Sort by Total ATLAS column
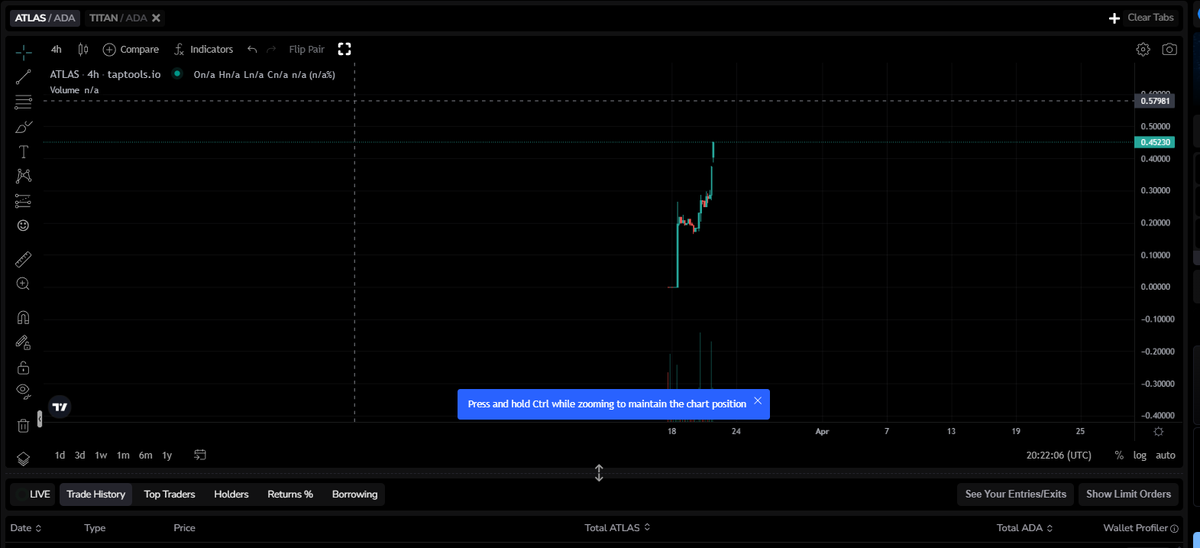This screenshot has height=548, width=1200. (x=618, y=527)
